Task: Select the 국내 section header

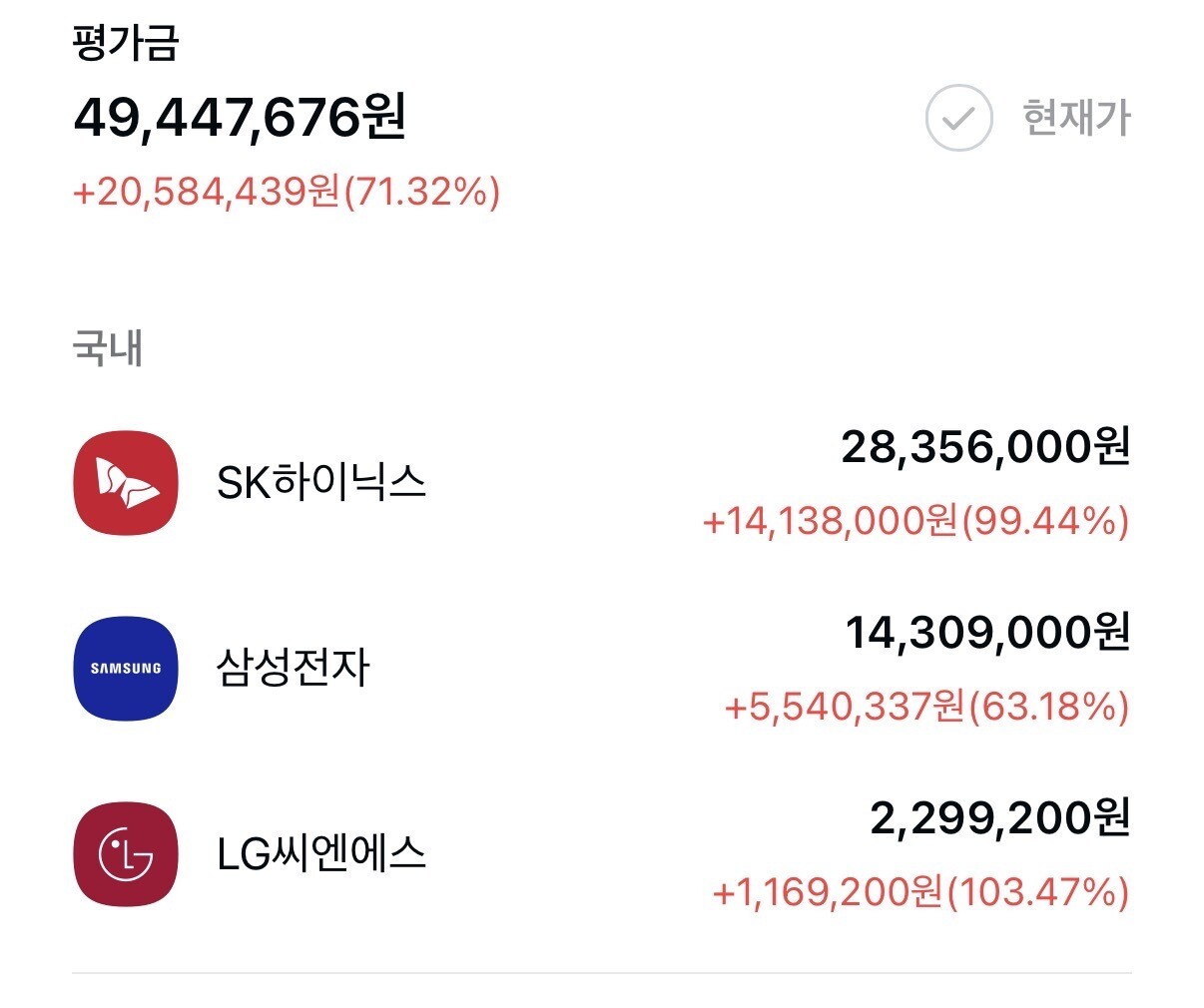Action: tap(108, 347)
